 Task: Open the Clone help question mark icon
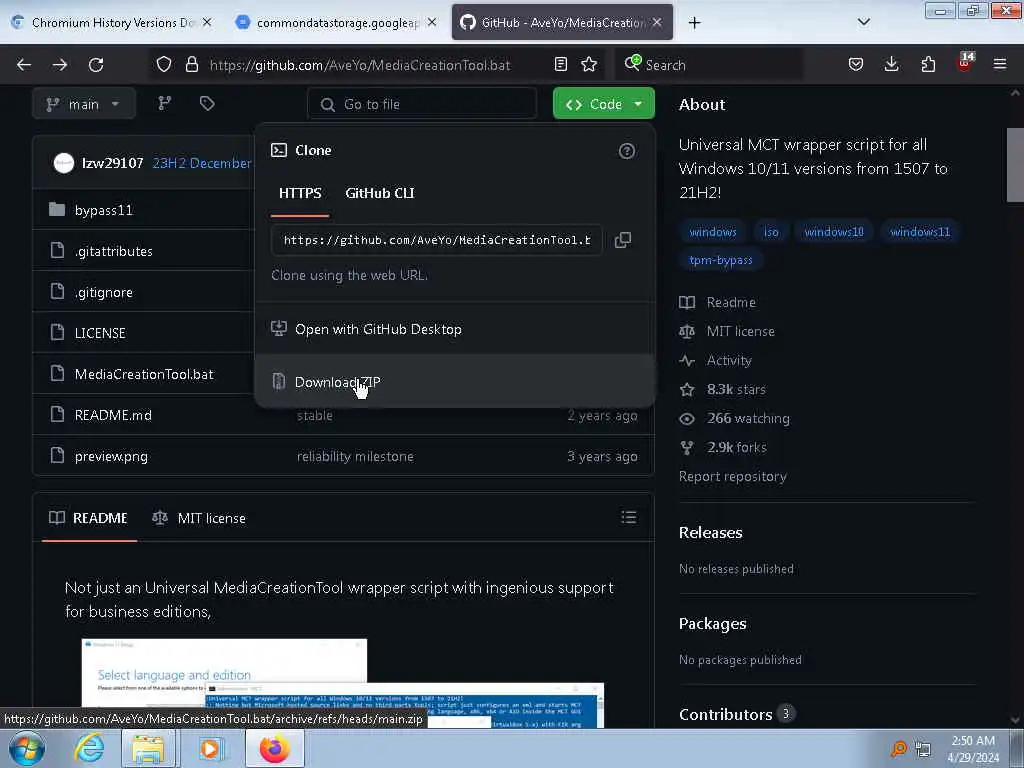pyautogui.click(x=627, y=151)
